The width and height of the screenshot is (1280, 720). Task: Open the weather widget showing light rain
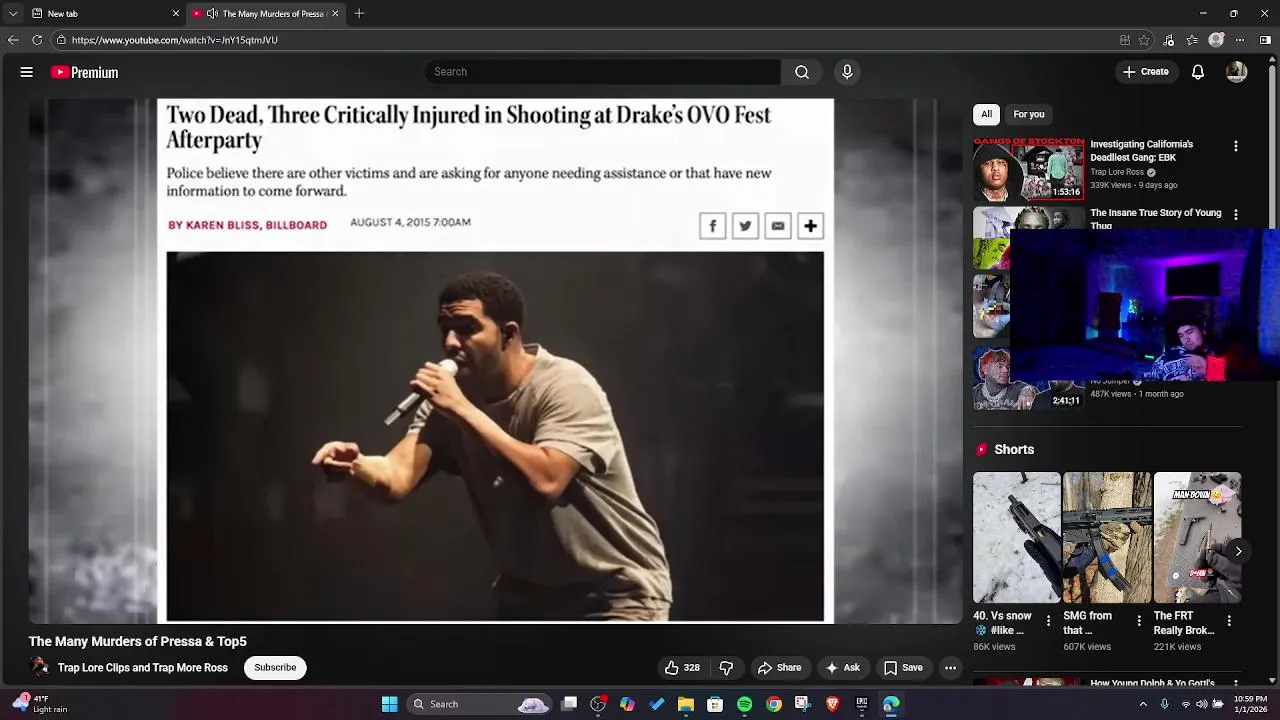(x=38, y=704)
